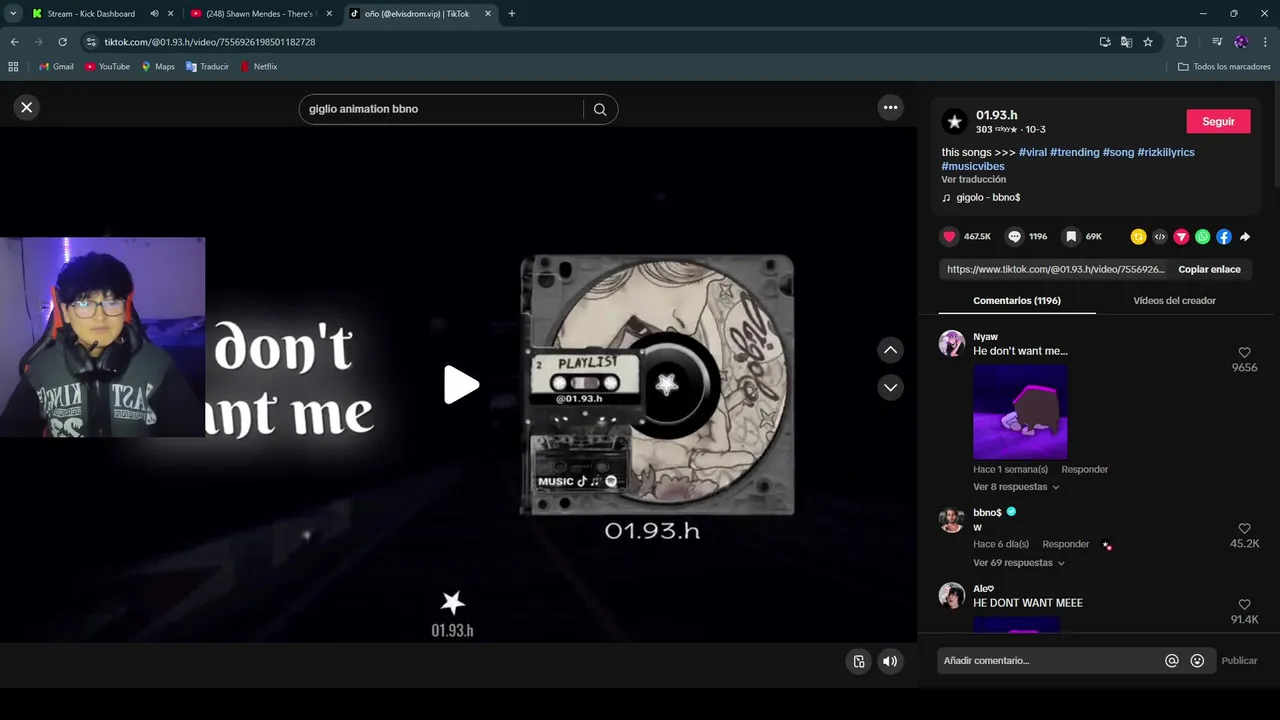Open Nyaw's profile avatar

click(x=951, y=343)
